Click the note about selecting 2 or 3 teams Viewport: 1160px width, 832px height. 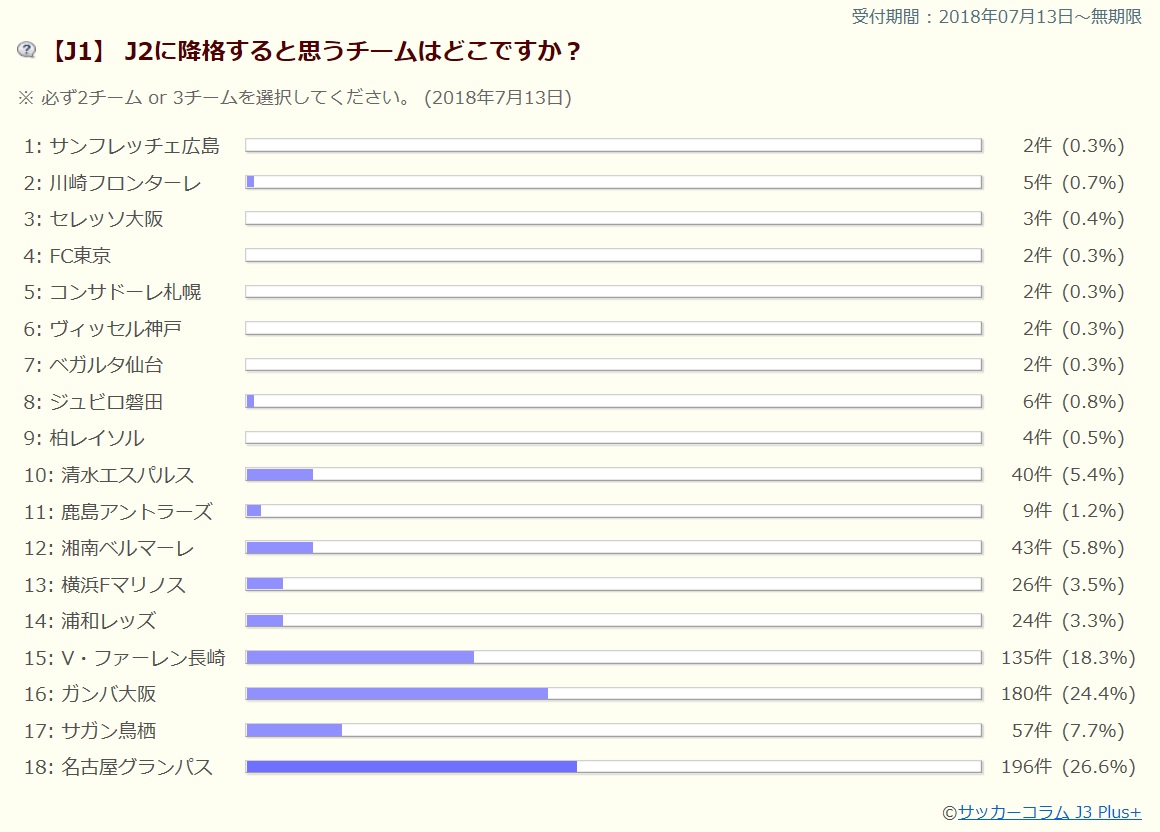(x=295, y=98)
